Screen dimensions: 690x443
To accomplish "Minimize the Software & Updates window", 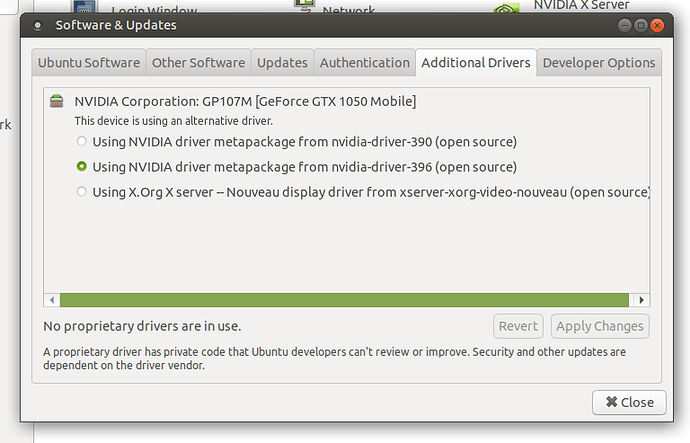I will (624, 26).
